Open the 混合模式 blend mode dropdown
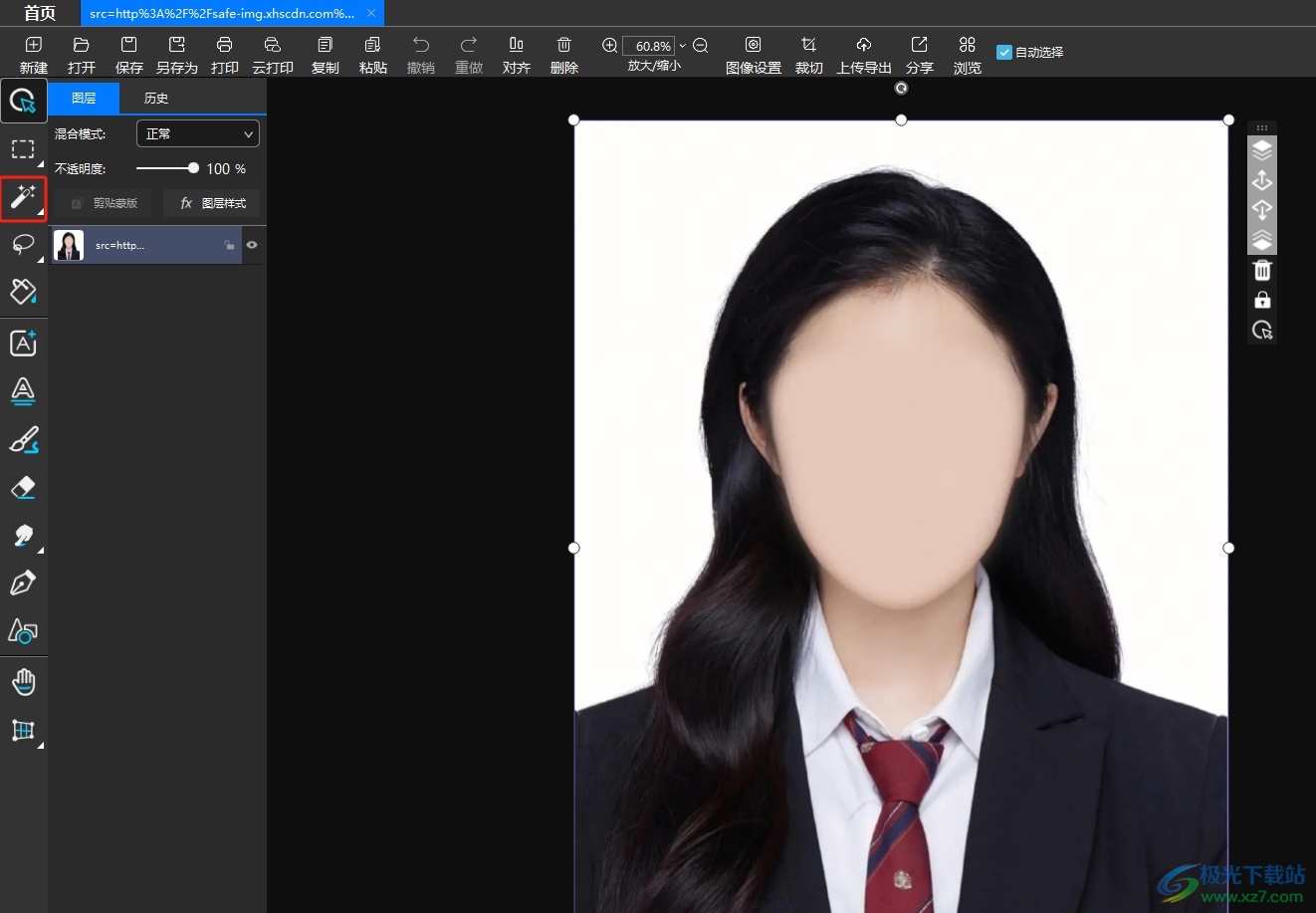Image resolution: width=1316 pixels, height=913 pixels. tap(198, 133)
